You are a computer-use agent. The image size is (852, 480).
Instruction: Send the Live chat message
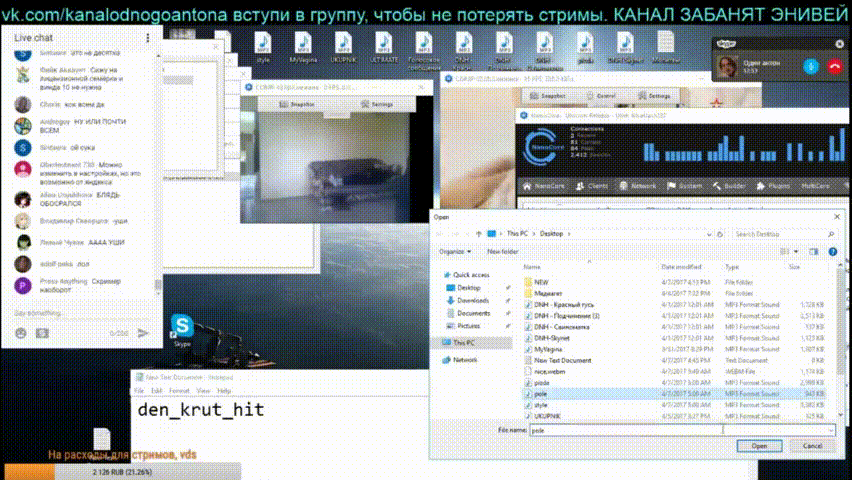pos(143,333)
